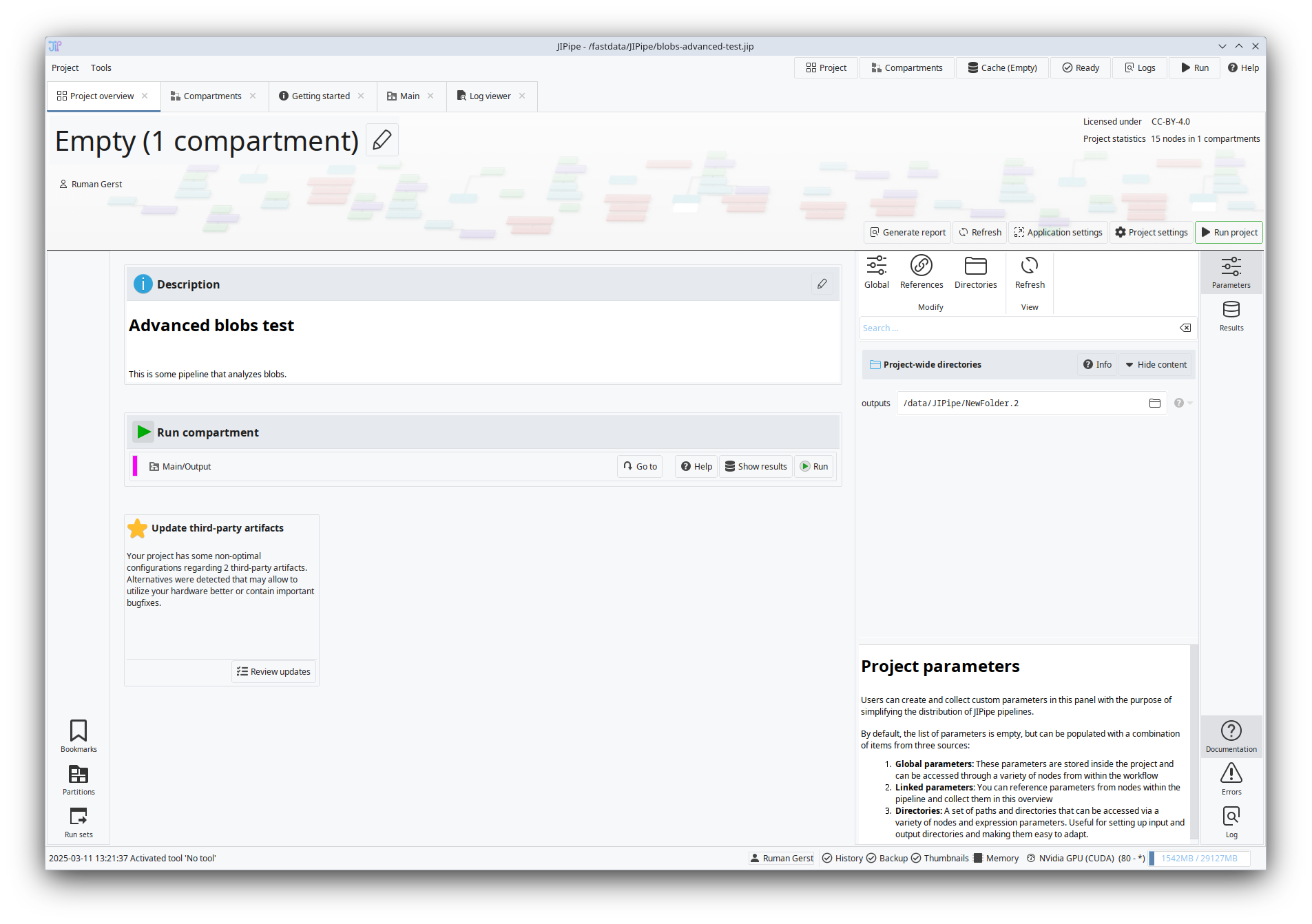Open the Run sets panel

79,822
